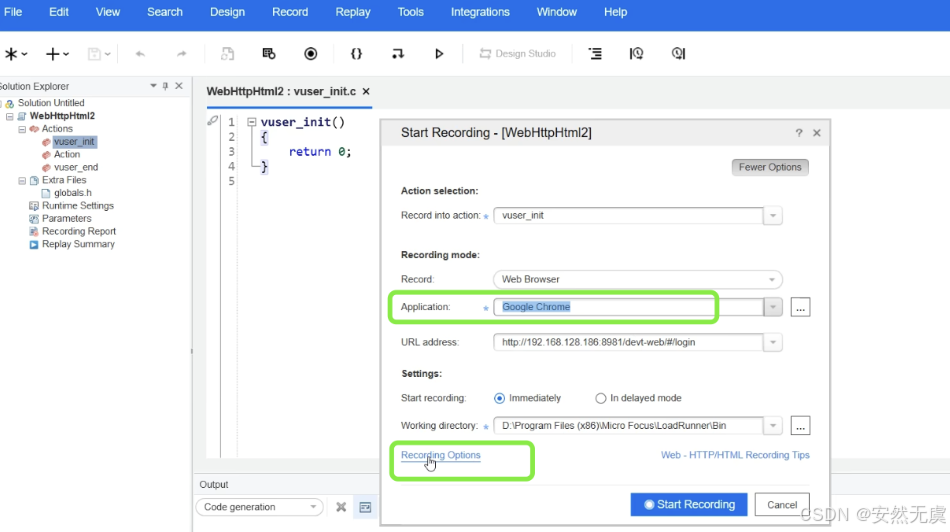Click the Redo arrow icon
The width and height of the screenshot is (950, 532).
tap(181, 54)
